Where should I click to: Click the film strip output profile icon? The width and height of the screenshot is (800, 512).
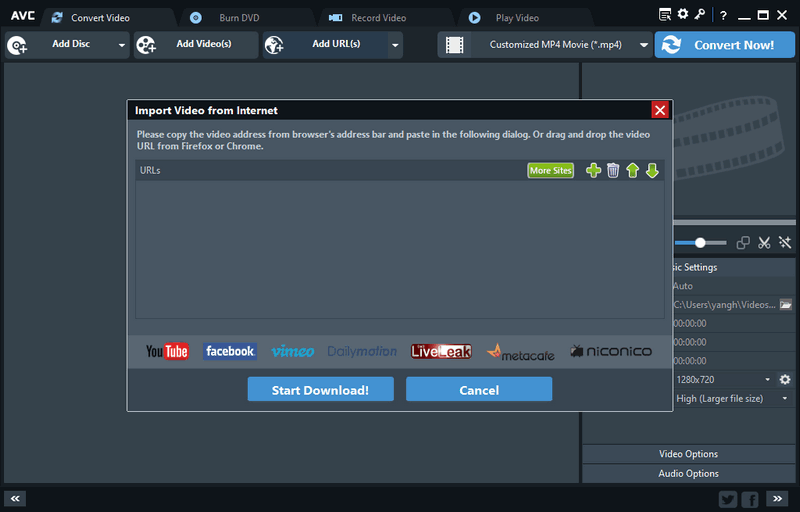[454, 45]
